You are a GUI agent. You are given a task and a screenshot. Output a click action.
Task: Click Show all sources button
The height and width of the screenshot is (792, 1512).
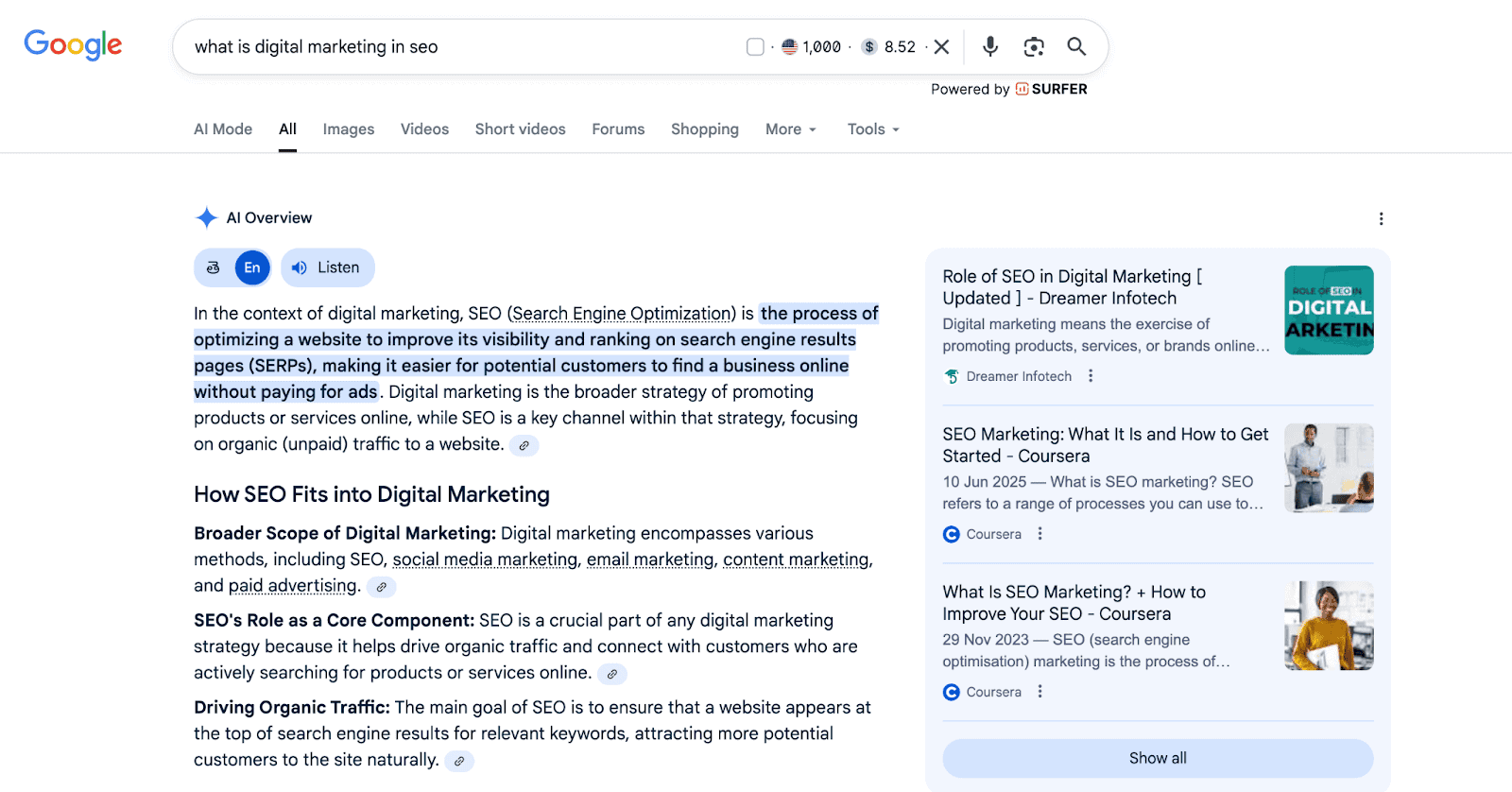[x=1157, y=758]
